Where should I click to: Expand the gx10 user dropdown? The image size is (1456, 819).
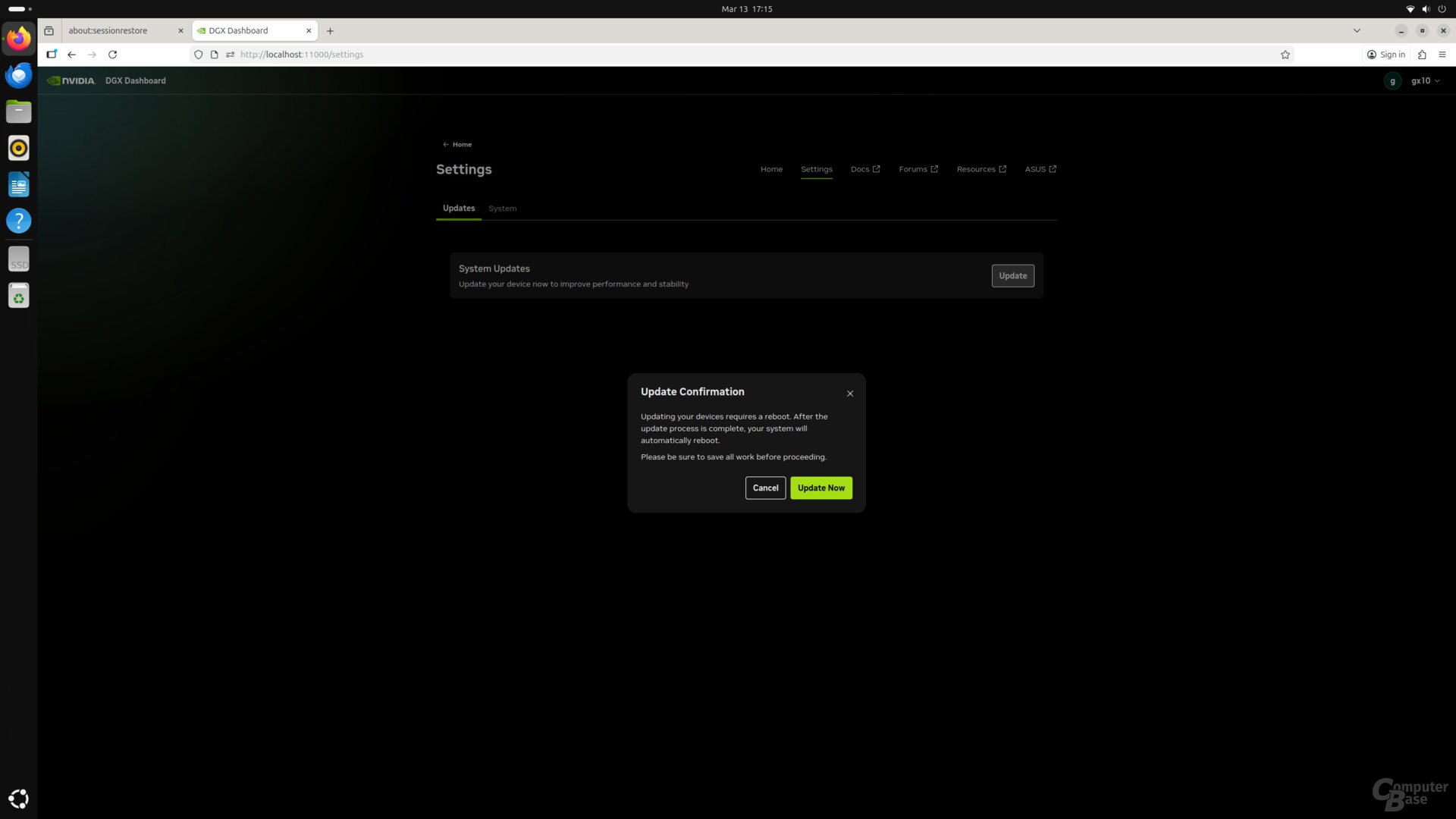(1425, 80)
